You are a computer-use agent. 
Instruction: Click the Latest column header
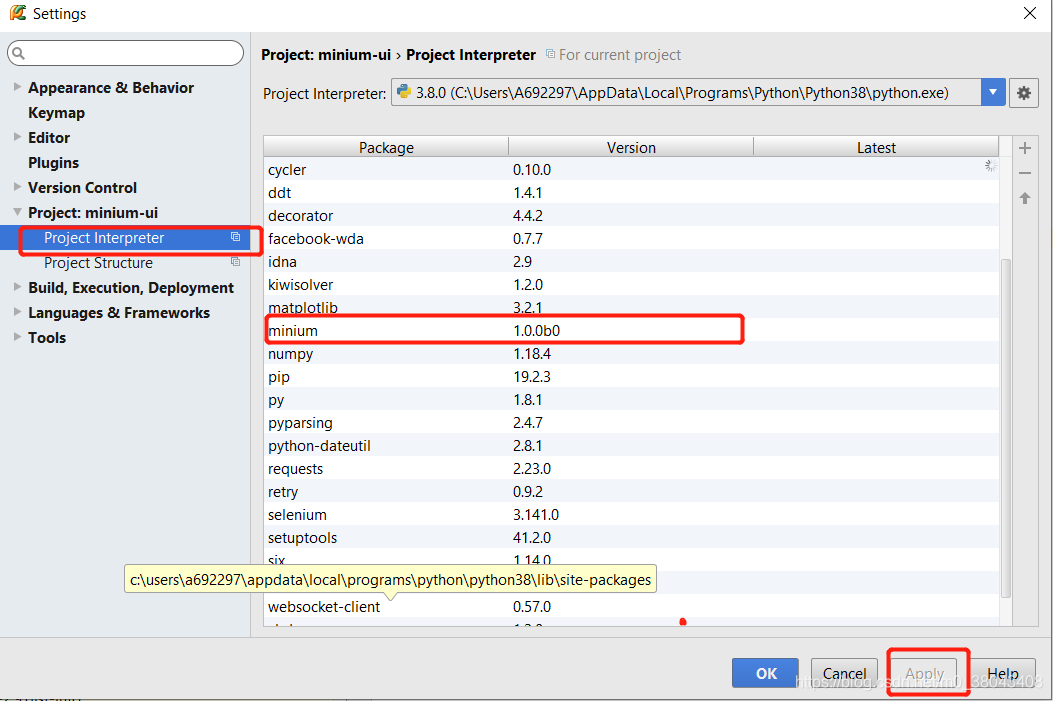coord(876,147)
